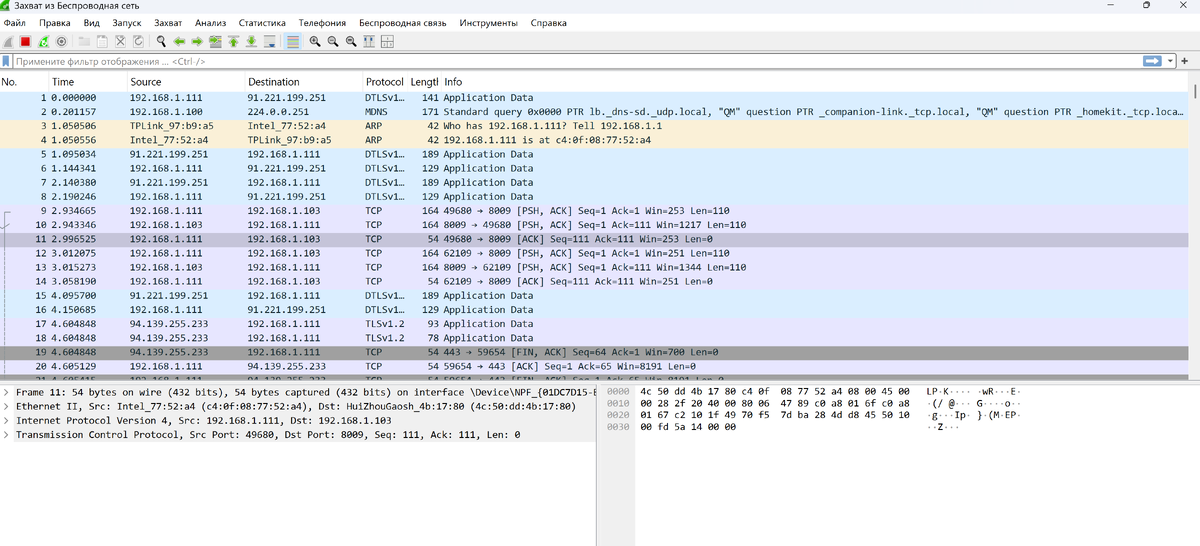This screenshot has width=1200, height=546.
Task: Save the capture file icon
Action: click(102, 42)
